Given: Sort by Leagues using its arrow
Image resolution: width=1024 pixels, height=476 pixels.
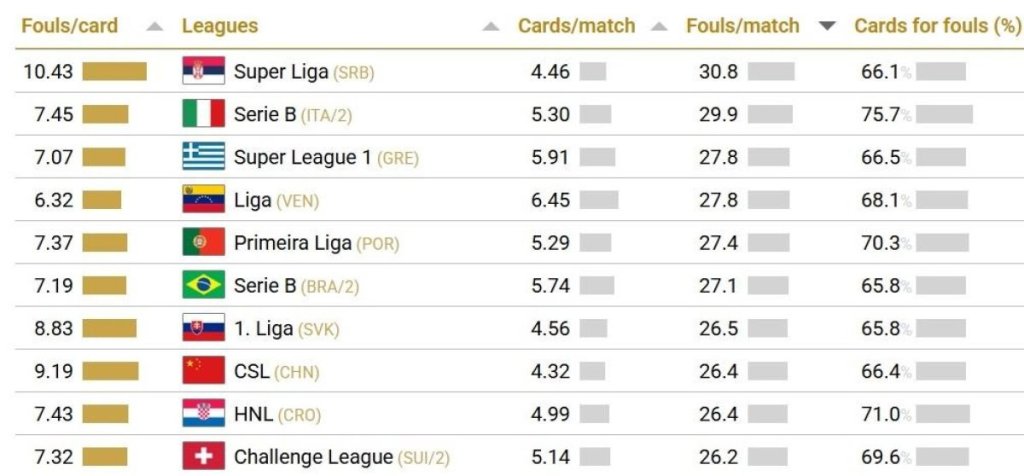Looking at the screenshot, I should pyautogui.click(x=490, y=27).
